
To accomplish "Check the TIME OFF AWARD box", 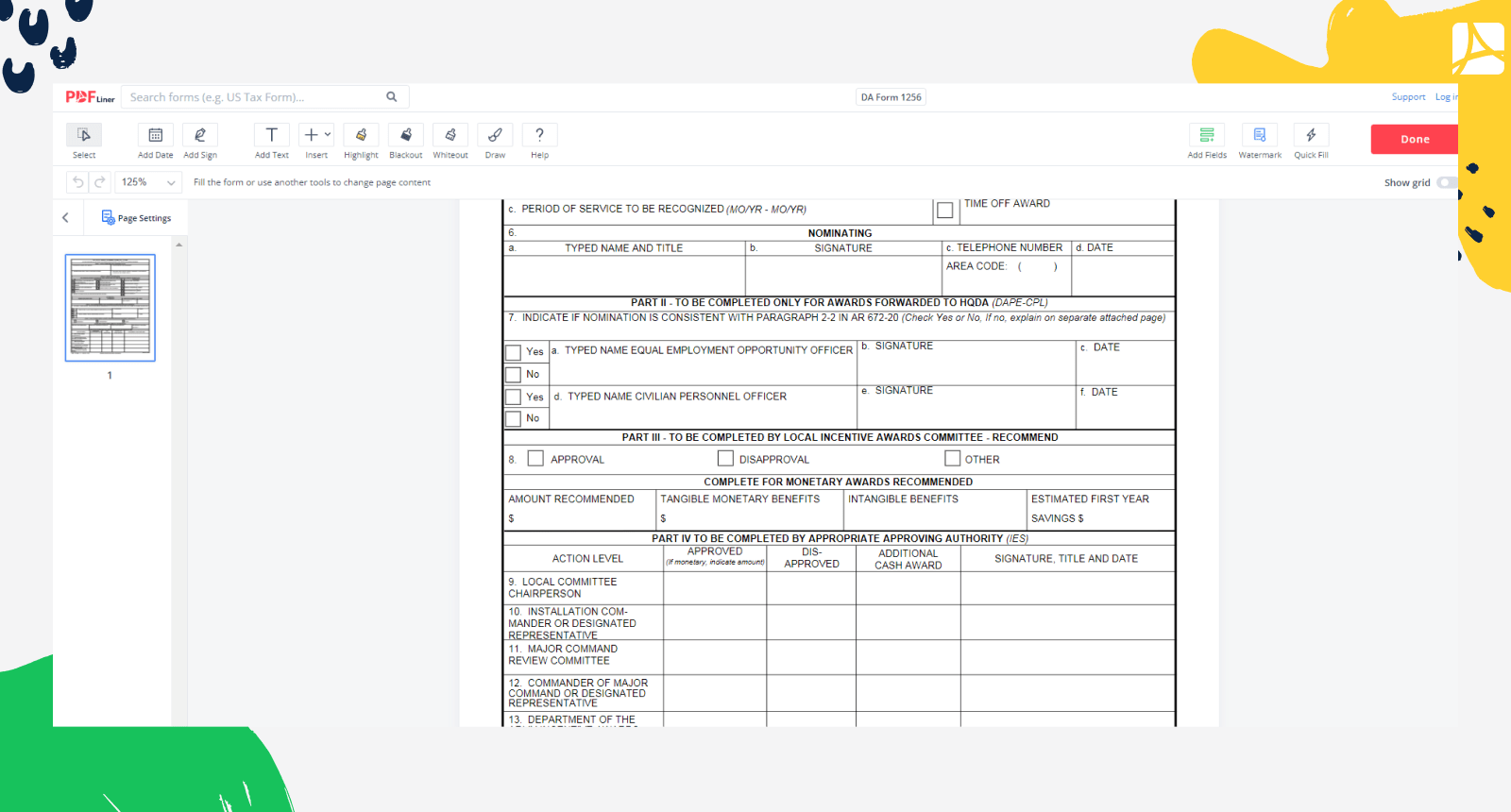I will tap(944, 211).
